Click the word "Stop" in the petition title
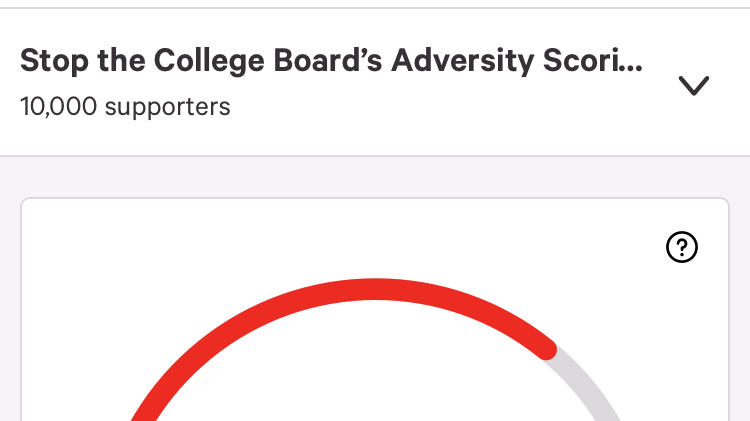 click(x=50, y=62)
